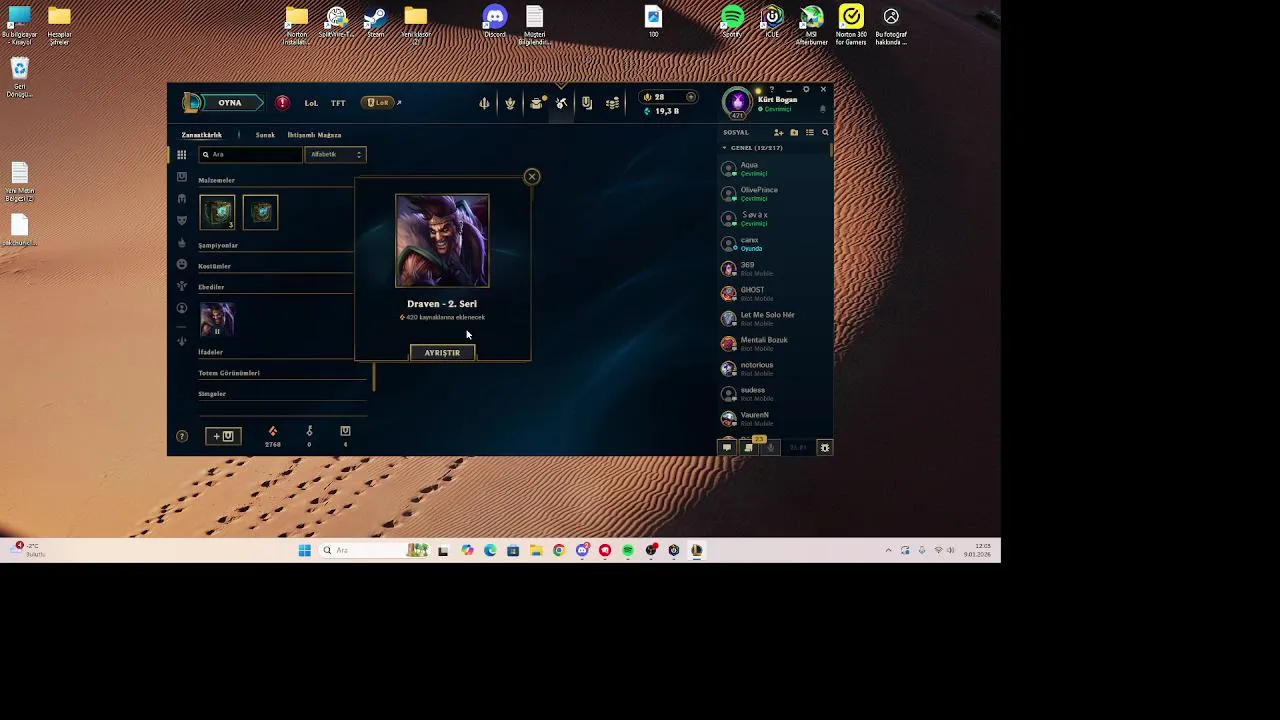Open the chat bubble icon at bottom
This screenshot has height=720, width=1280.
[x=727, y=448]
